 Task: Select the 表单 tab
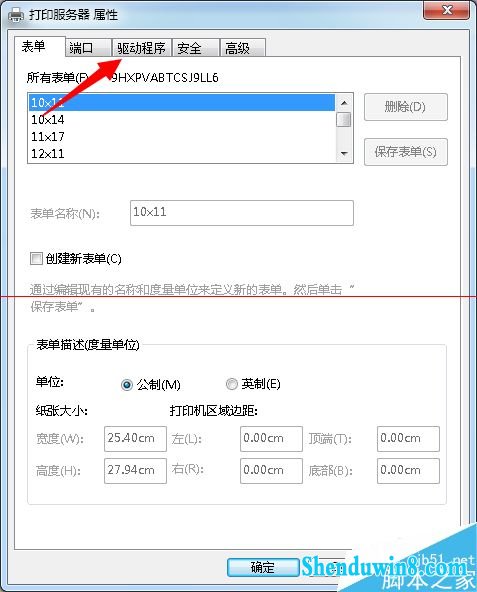tap(40, 47)
